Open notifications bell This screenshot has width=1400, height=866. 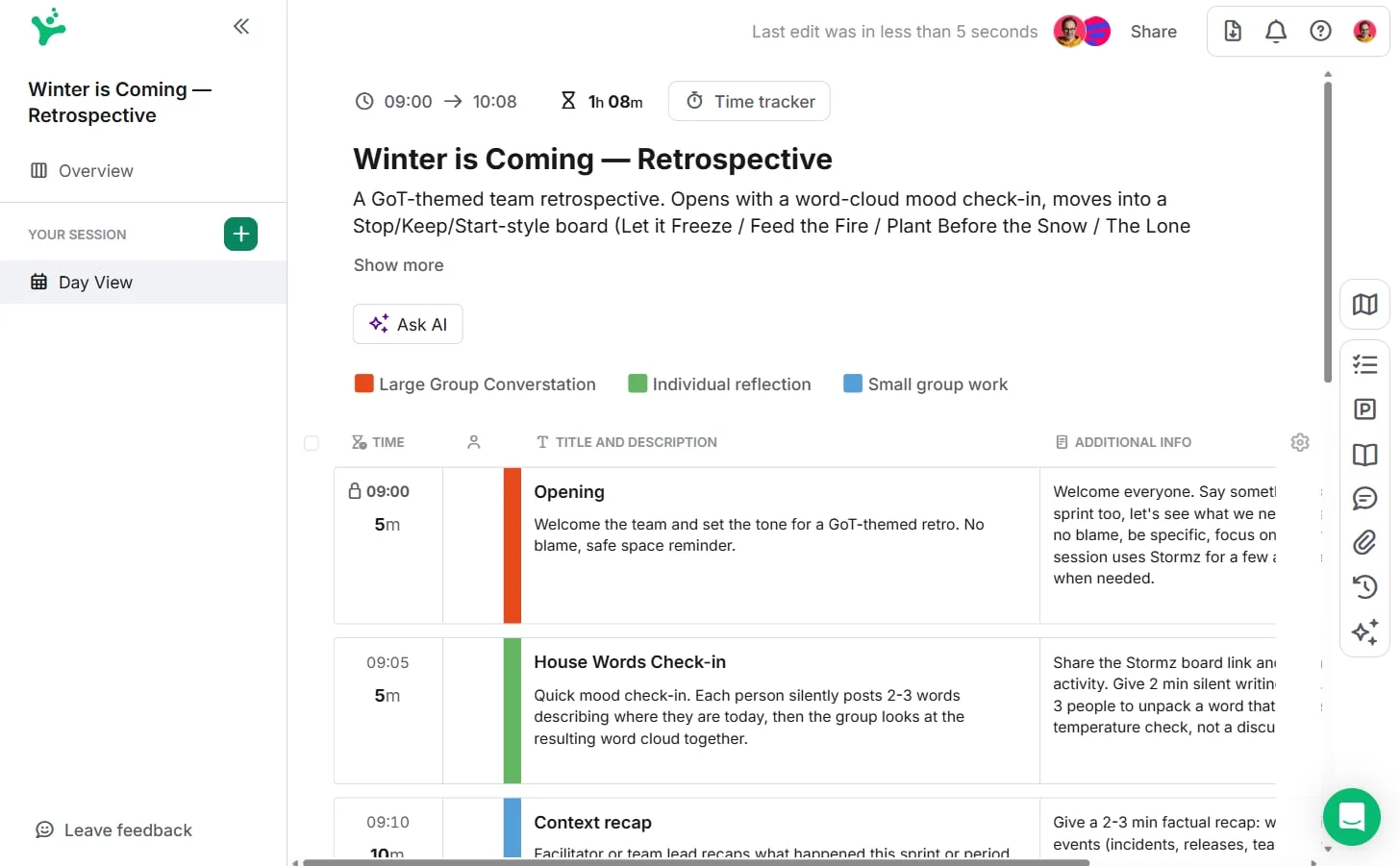(1276, 31)
